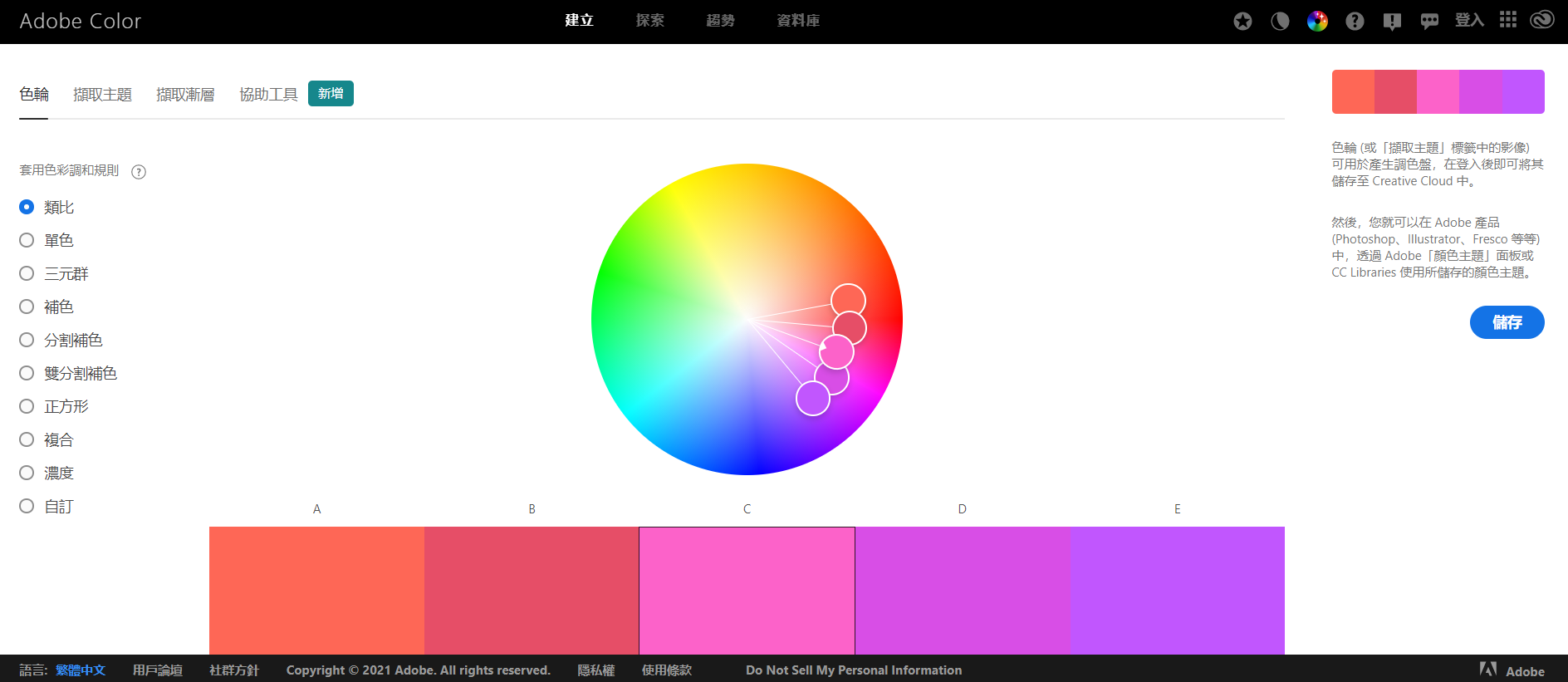Change language via 繁體中文 link

[x=81, y=670]
